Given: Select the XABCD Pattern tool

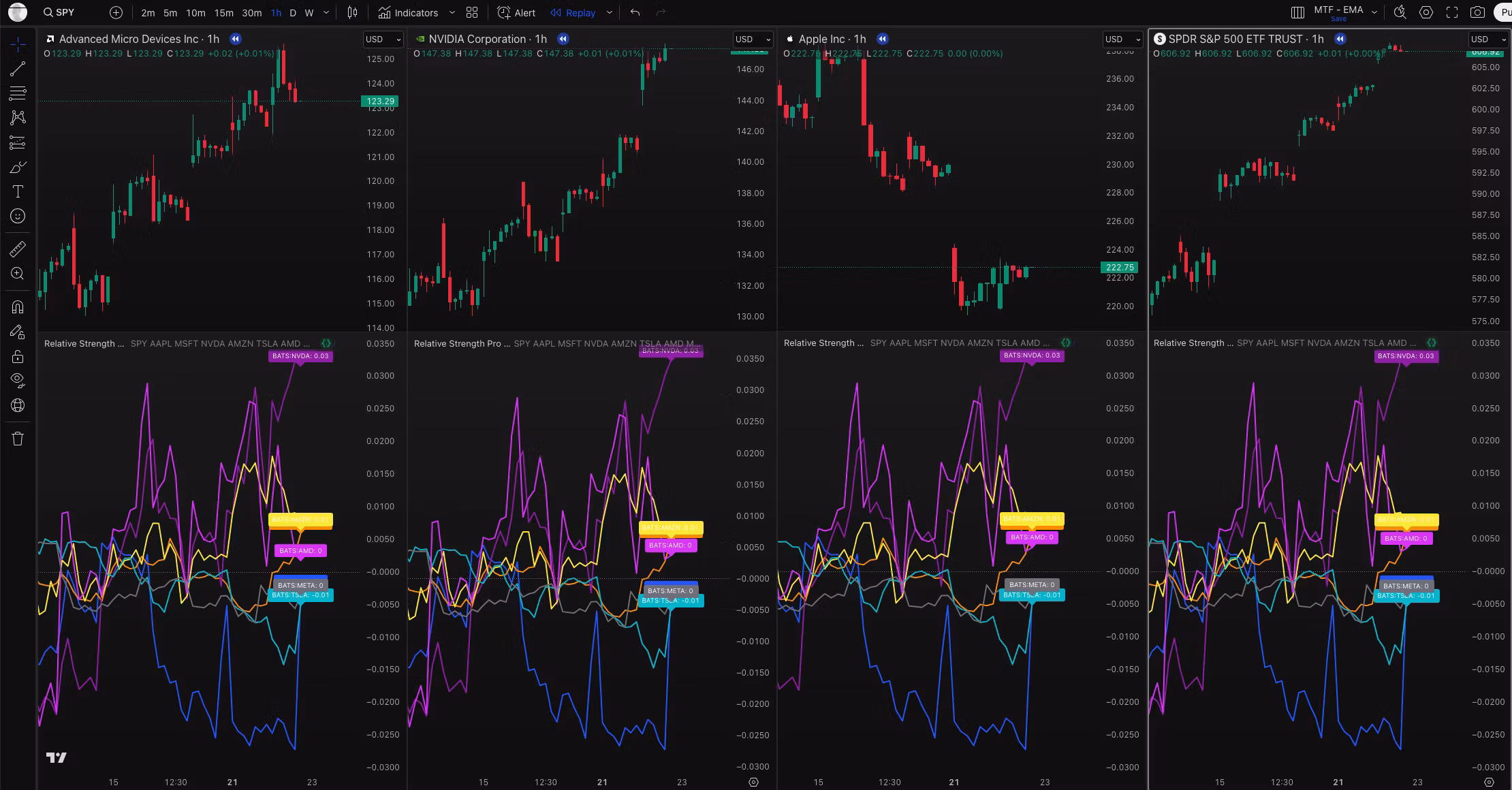Looking at the screenshot, I should (18, 117).
